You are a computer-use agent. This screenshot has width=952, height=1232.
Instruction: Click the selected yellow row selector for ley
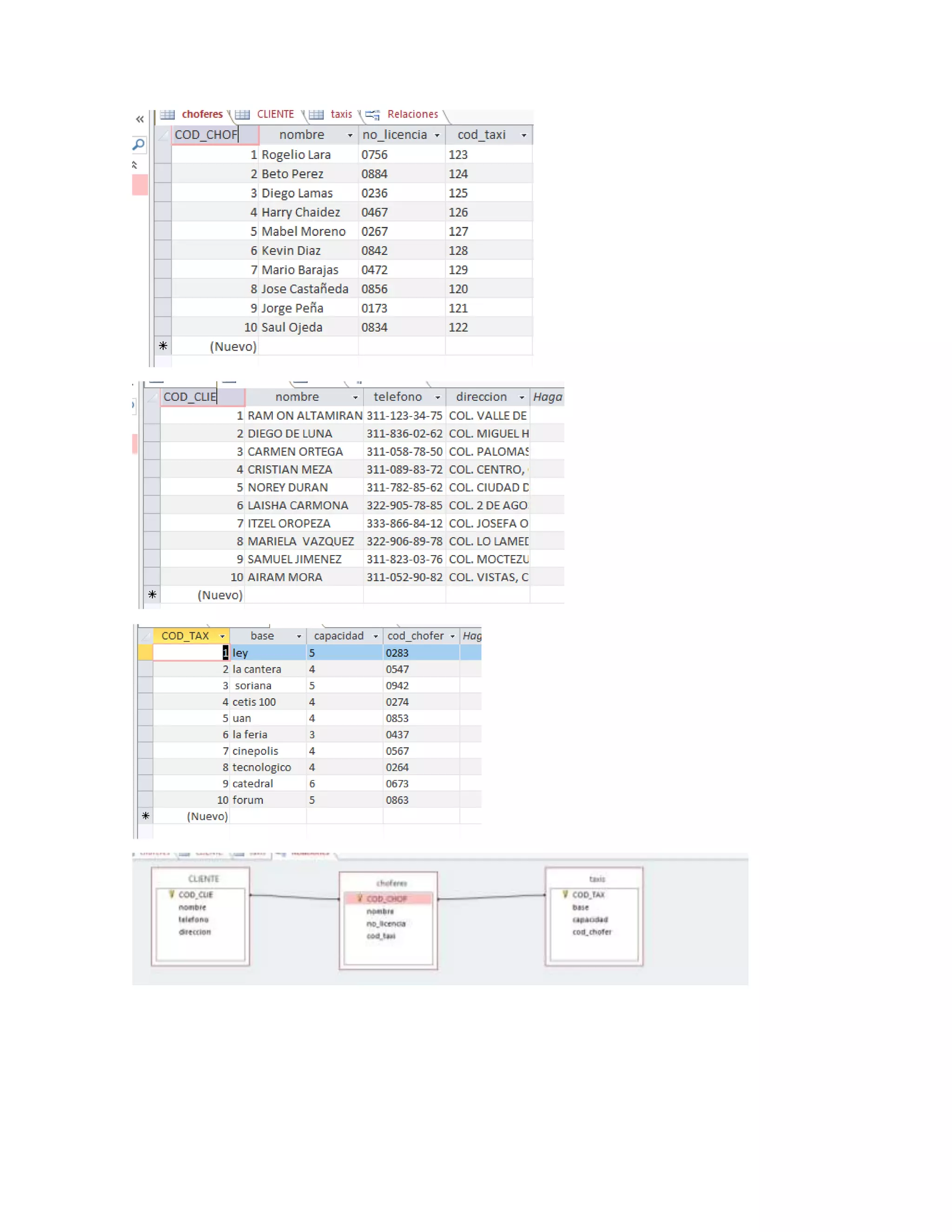145,653
